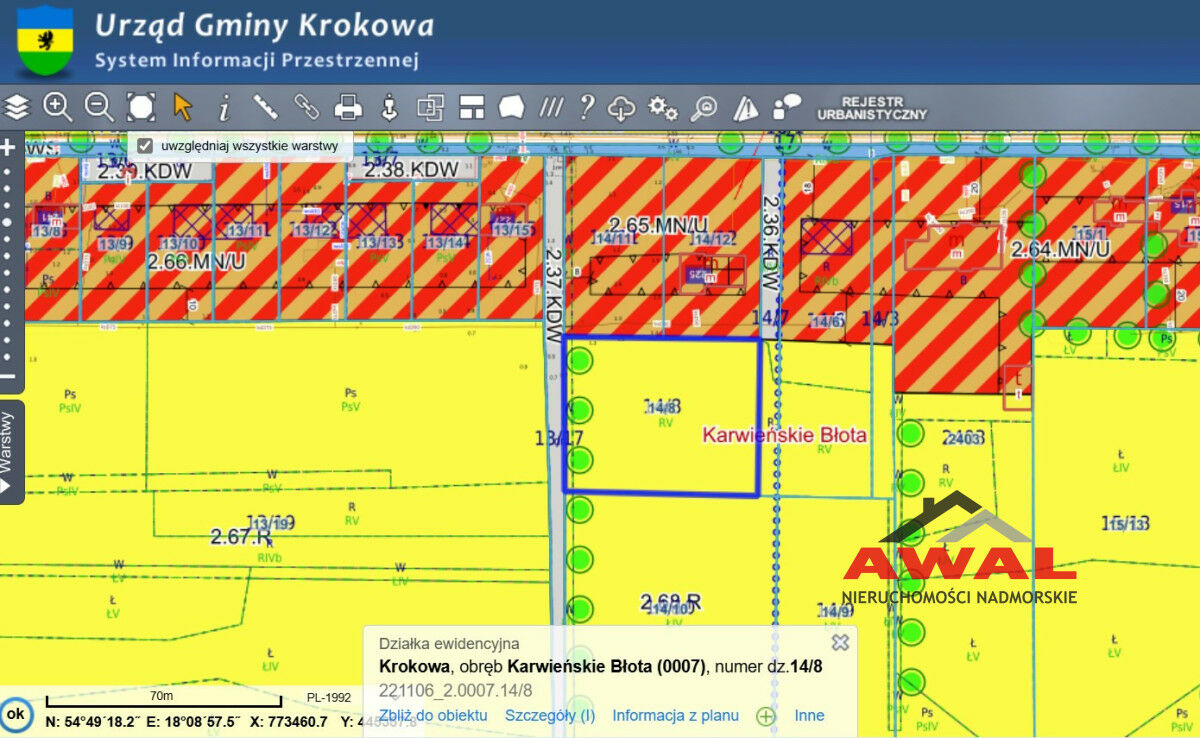This screenshot has height=738, width=1200.
Task: Click the printer icon to print map
Action: [x=348, y=106]
